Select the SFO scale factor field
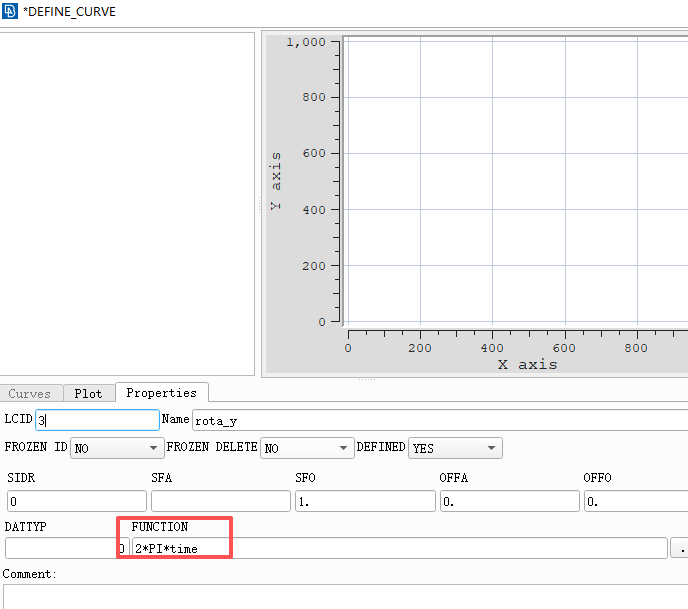This screenshot has height=609, width=688. click(364, 501)
